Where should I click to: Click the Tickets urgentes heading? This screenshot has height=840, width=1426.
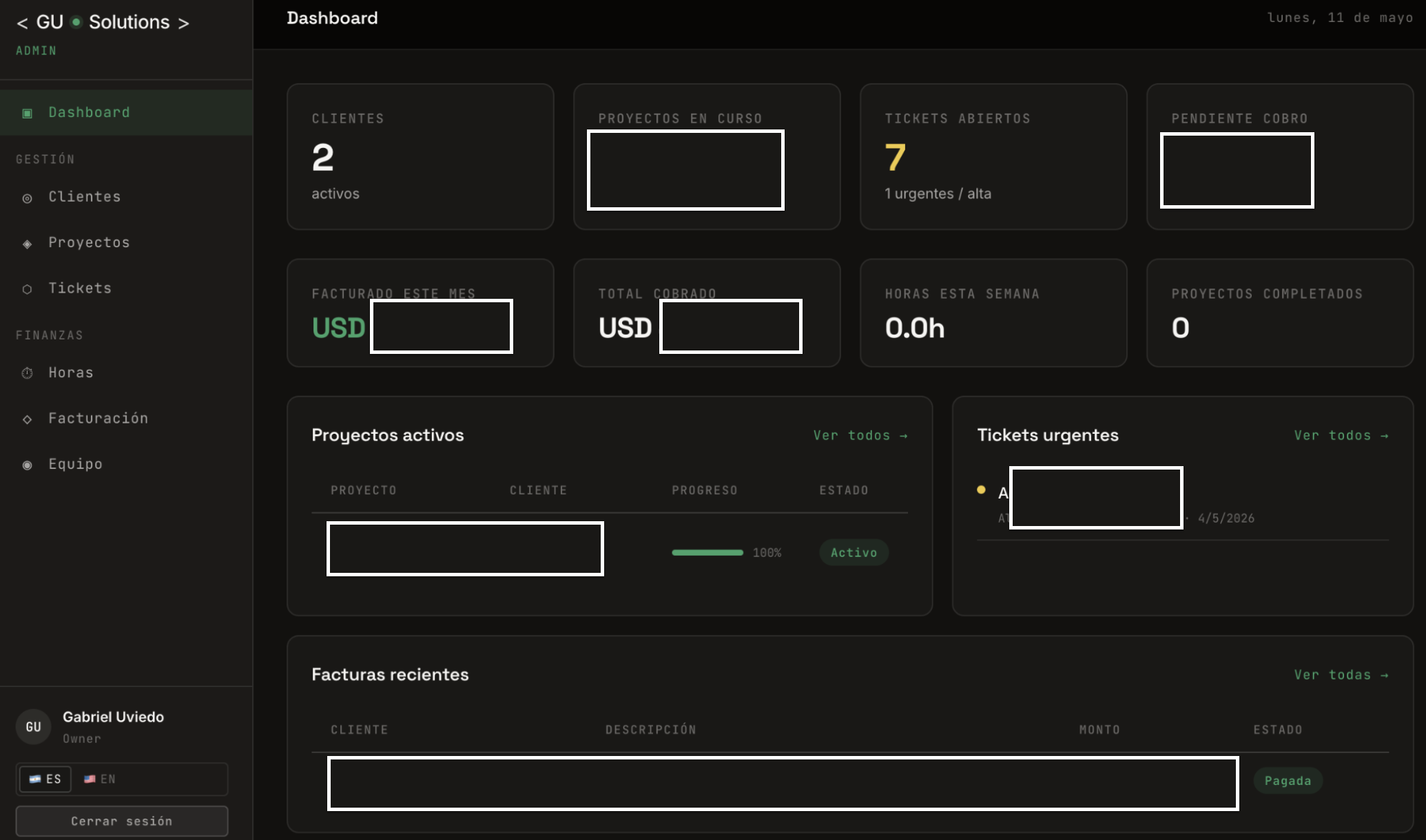pos(1048,435)
